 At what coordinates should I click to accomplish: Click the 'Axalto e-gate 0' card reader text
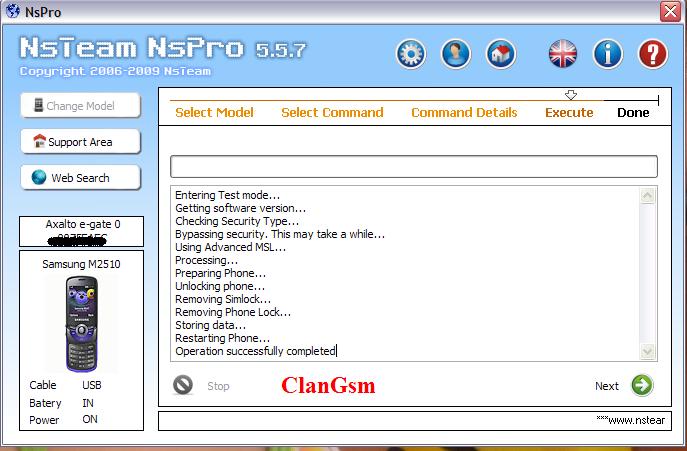coord(83,224)
